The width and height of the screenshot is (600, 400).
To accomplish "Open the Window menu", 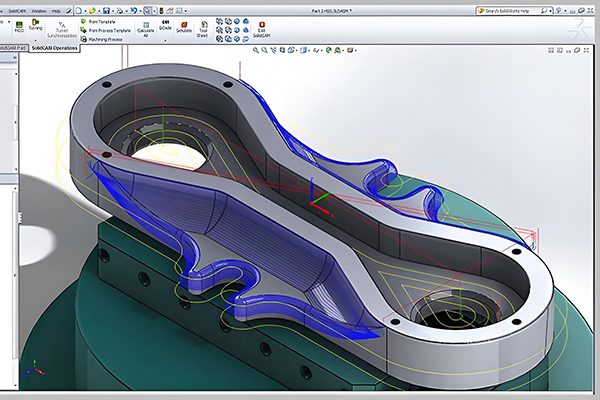I will (39, 11).
